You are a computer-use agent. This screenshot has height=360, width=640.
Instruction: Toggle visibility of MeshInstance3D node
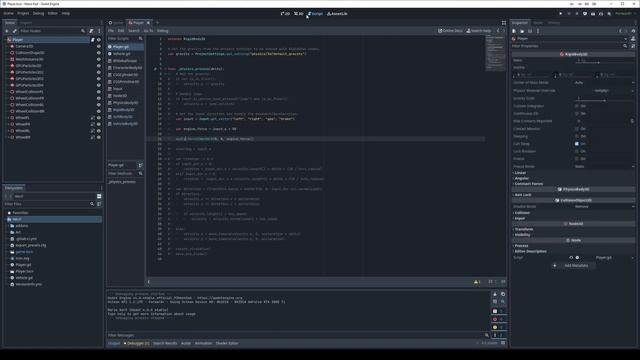click(98, 59)
